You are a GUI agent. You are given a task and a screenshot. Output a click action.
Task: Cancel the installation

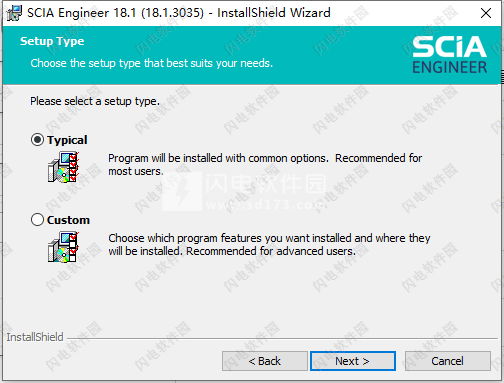pos(448,361)
